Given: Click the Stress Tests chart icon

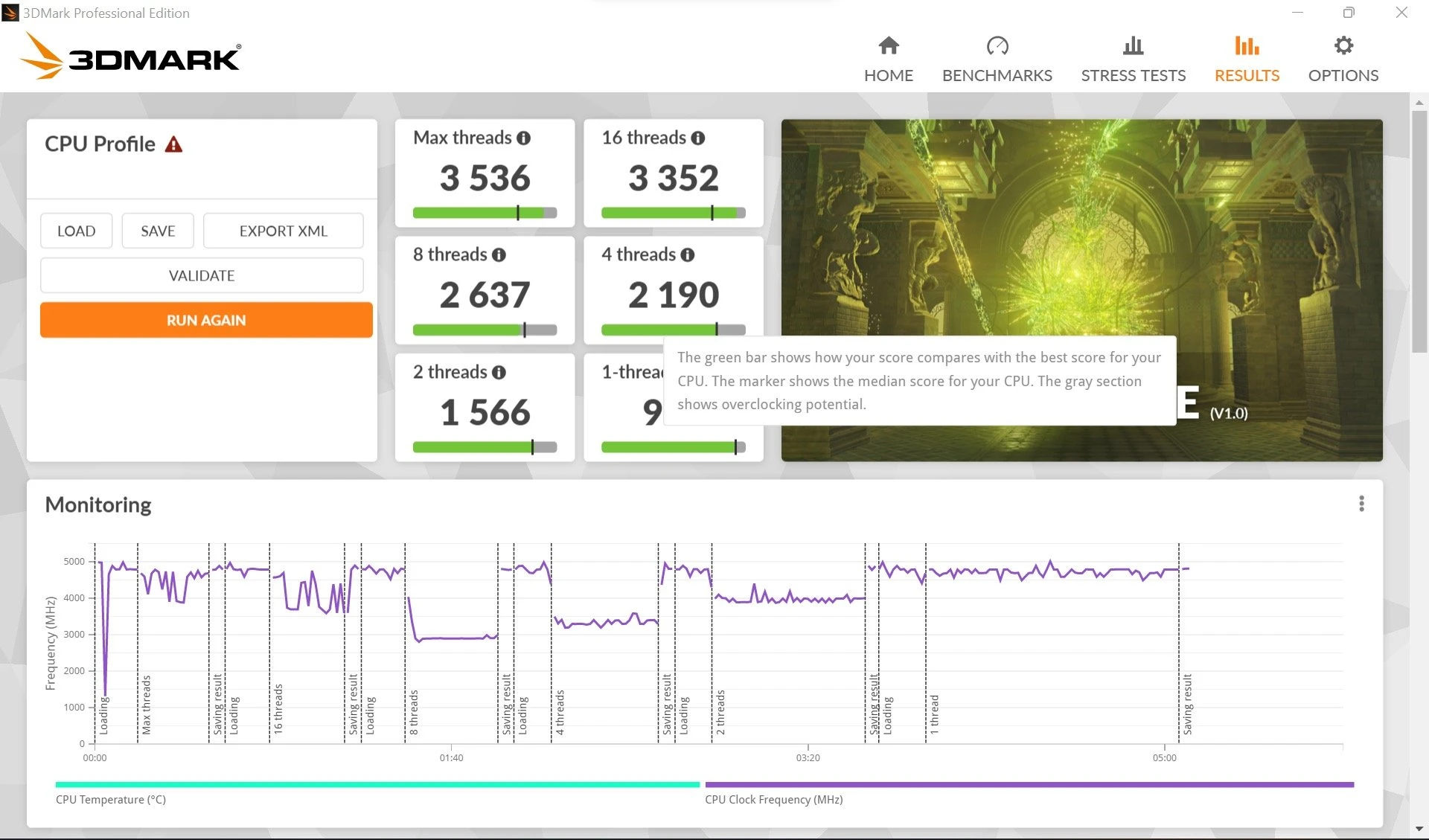Looking at the screenshot, I should (1133, 45).
